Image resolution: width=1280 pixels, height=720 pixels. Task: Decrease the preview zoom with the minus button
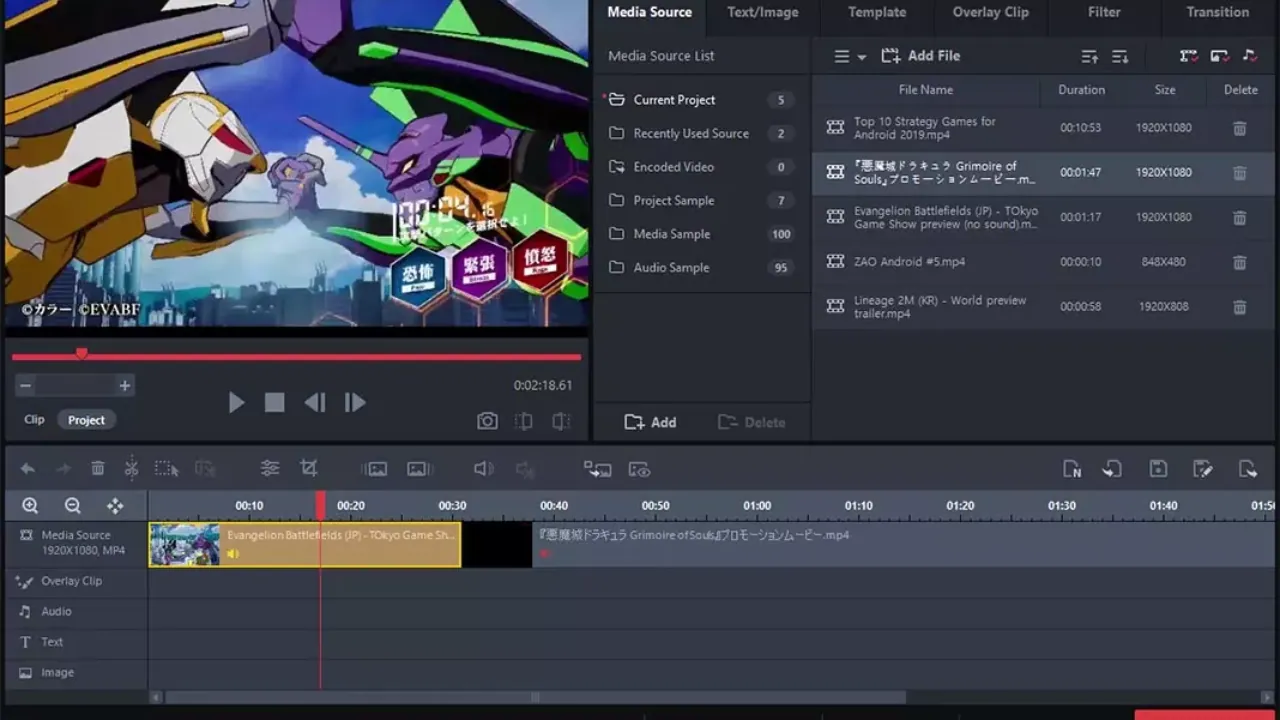26,385
